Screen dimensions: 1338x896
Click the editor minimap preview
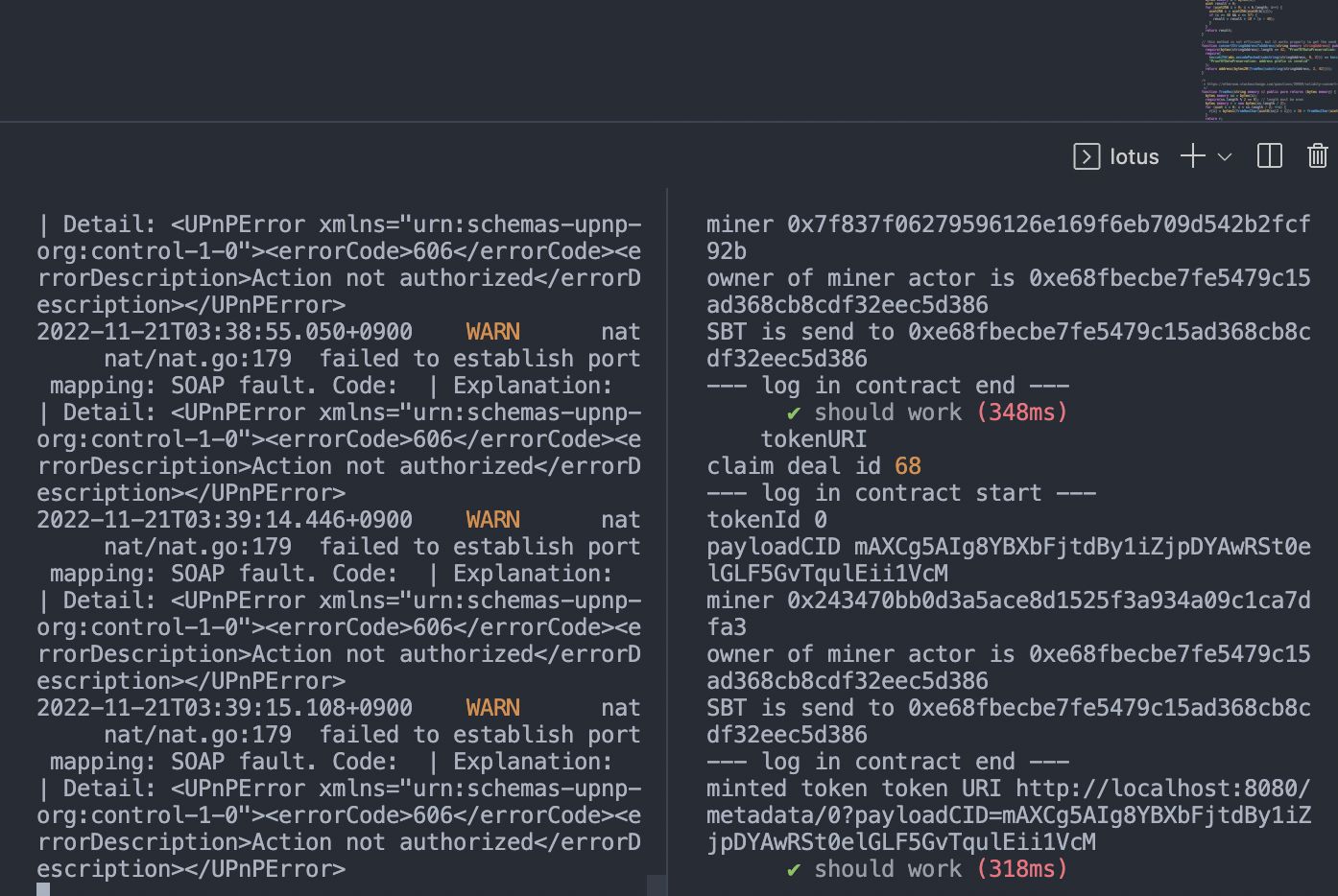1269,59
